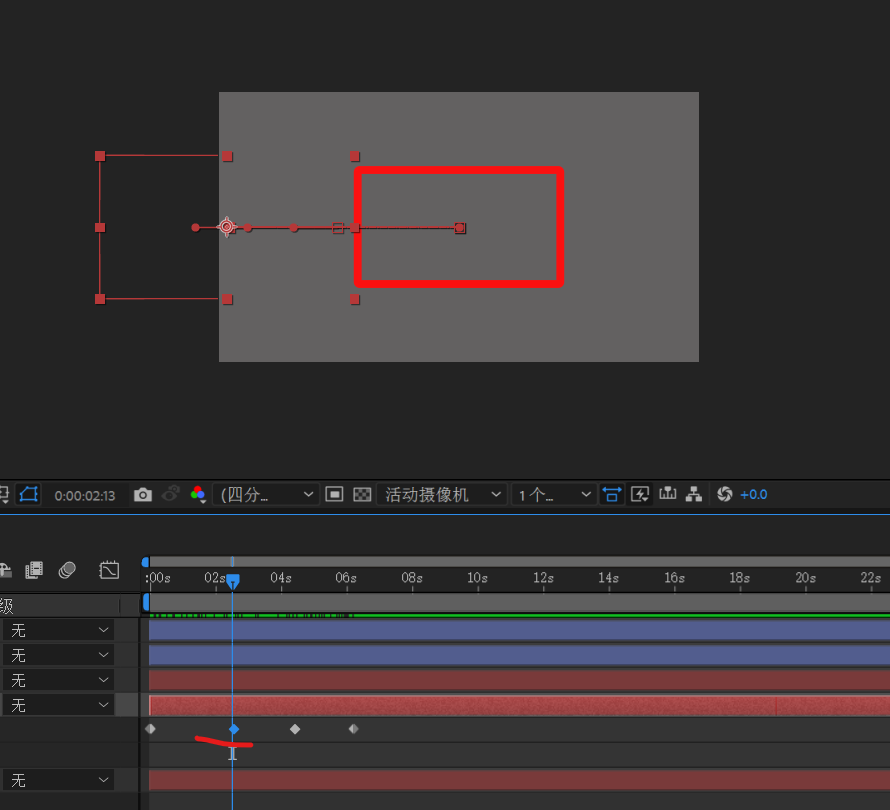Screen dimensions: 890x810
Task: Take a snapshot with the camera icon
Action: click(143, 494)
